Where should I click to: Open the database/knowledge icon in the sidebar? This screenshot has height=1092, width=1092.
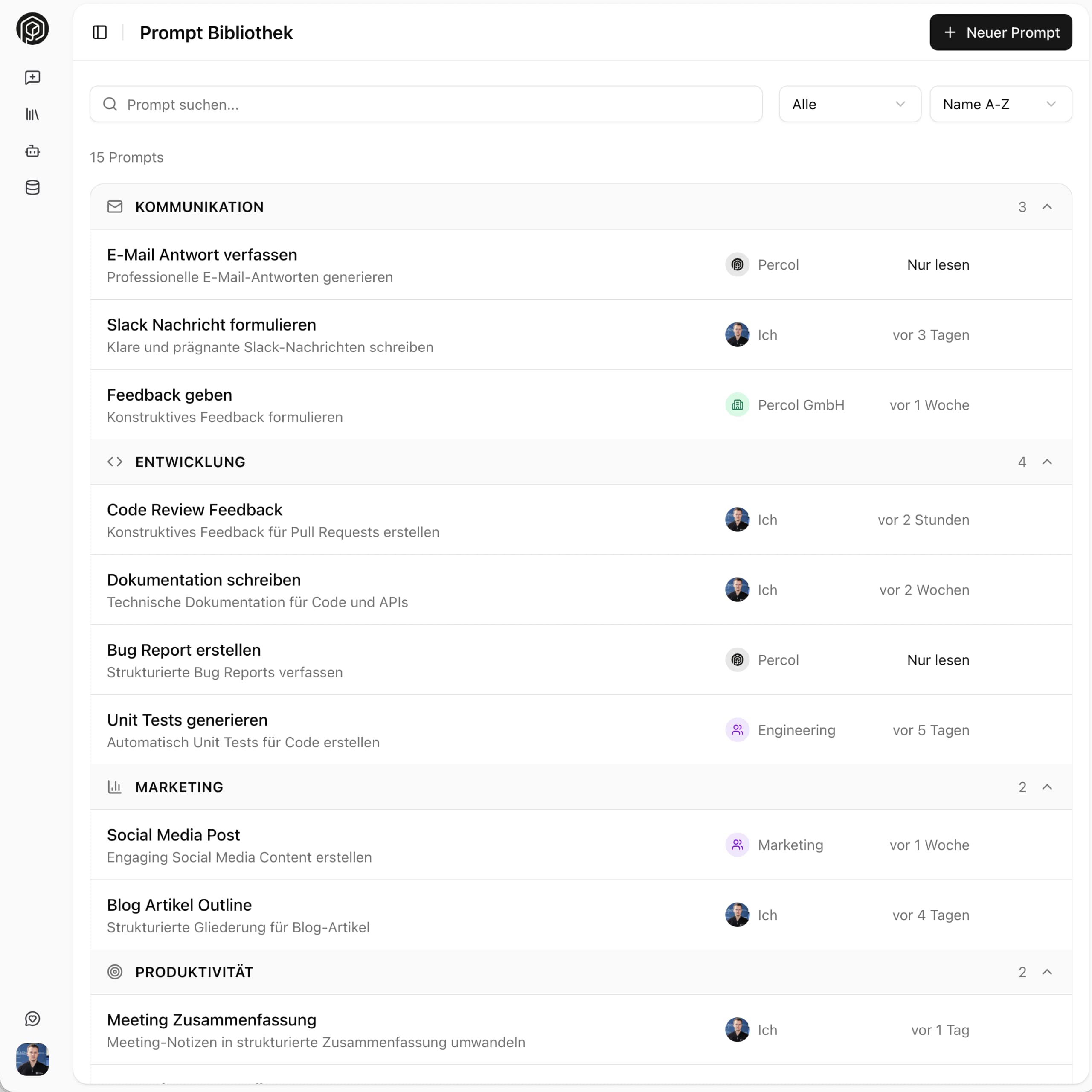point(32,188)
